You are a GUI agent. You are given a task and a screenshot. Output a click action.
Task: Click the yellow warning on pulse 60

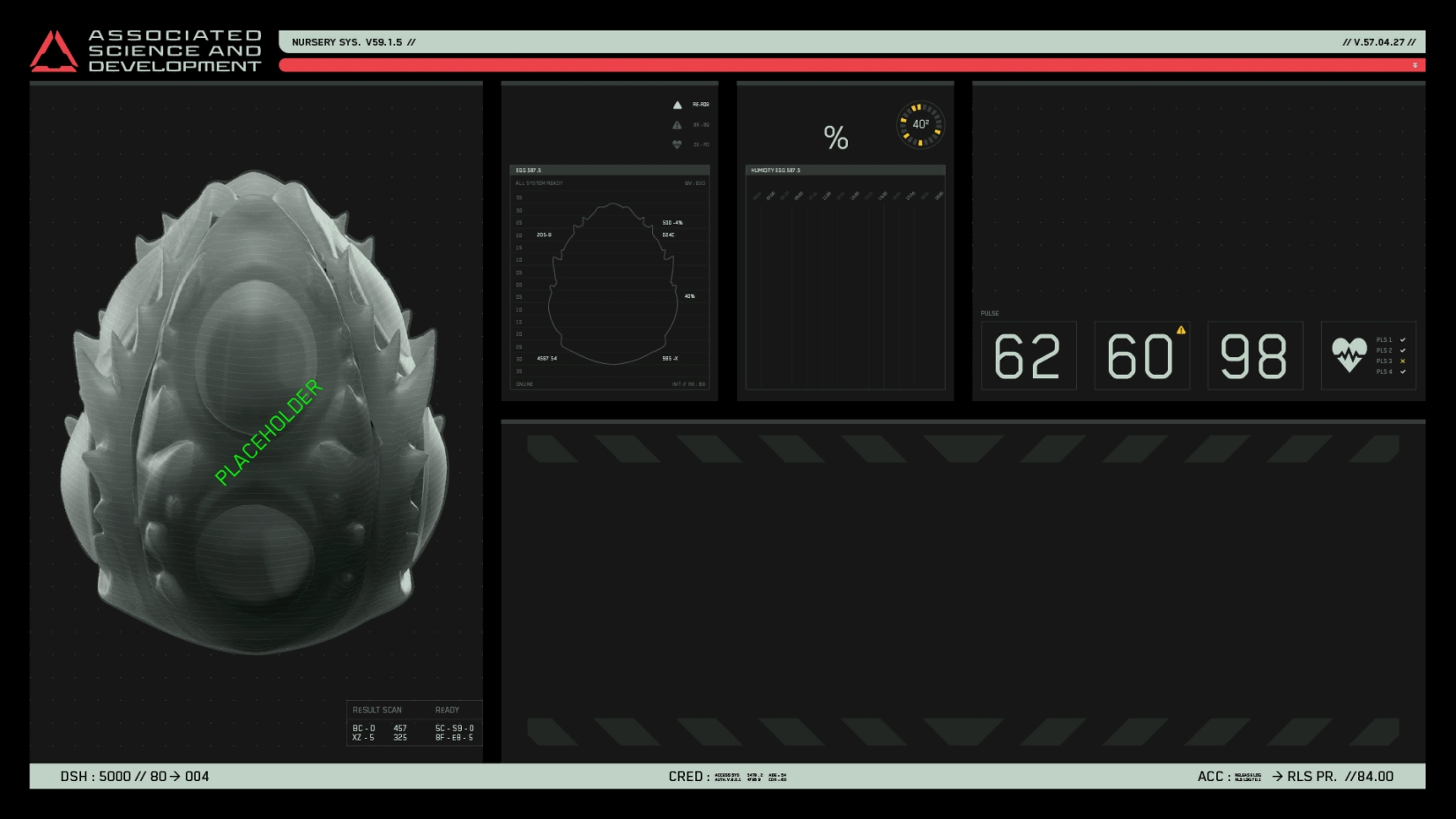1181,331
